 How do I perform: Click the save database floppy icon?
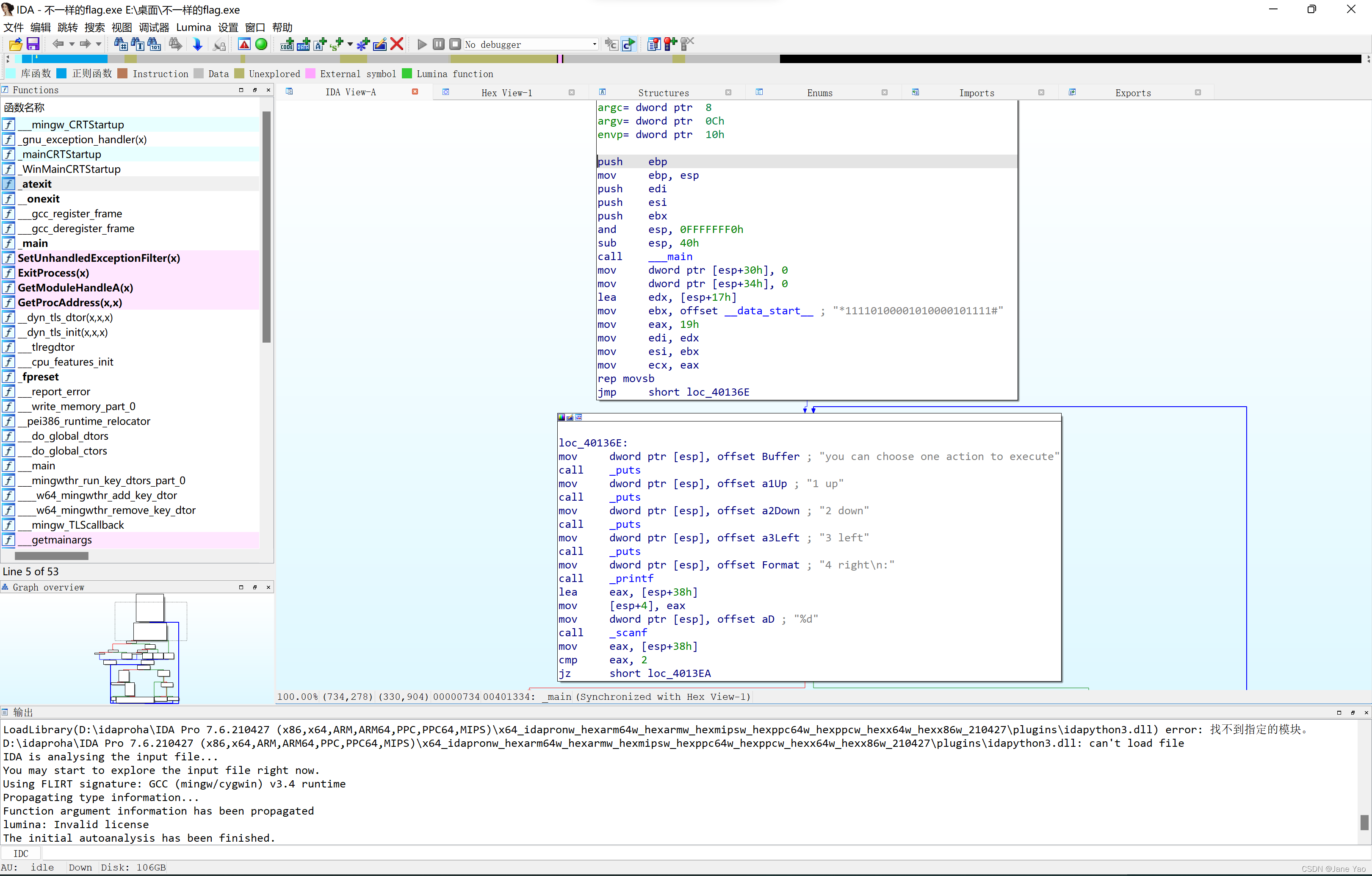tap(33, 44)
